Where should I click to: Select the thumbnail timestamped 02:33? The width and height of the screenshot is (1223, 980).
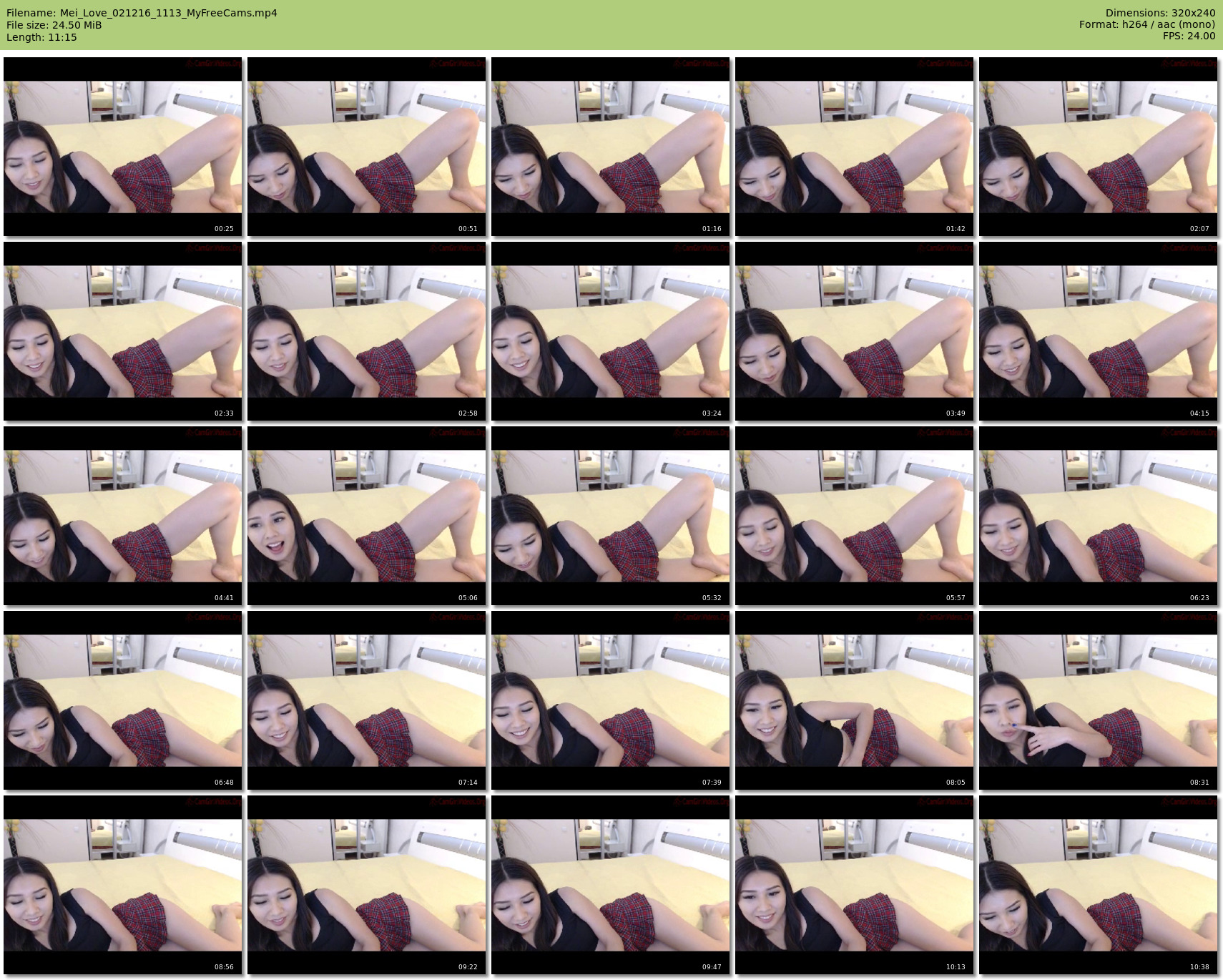click(123, 331)
